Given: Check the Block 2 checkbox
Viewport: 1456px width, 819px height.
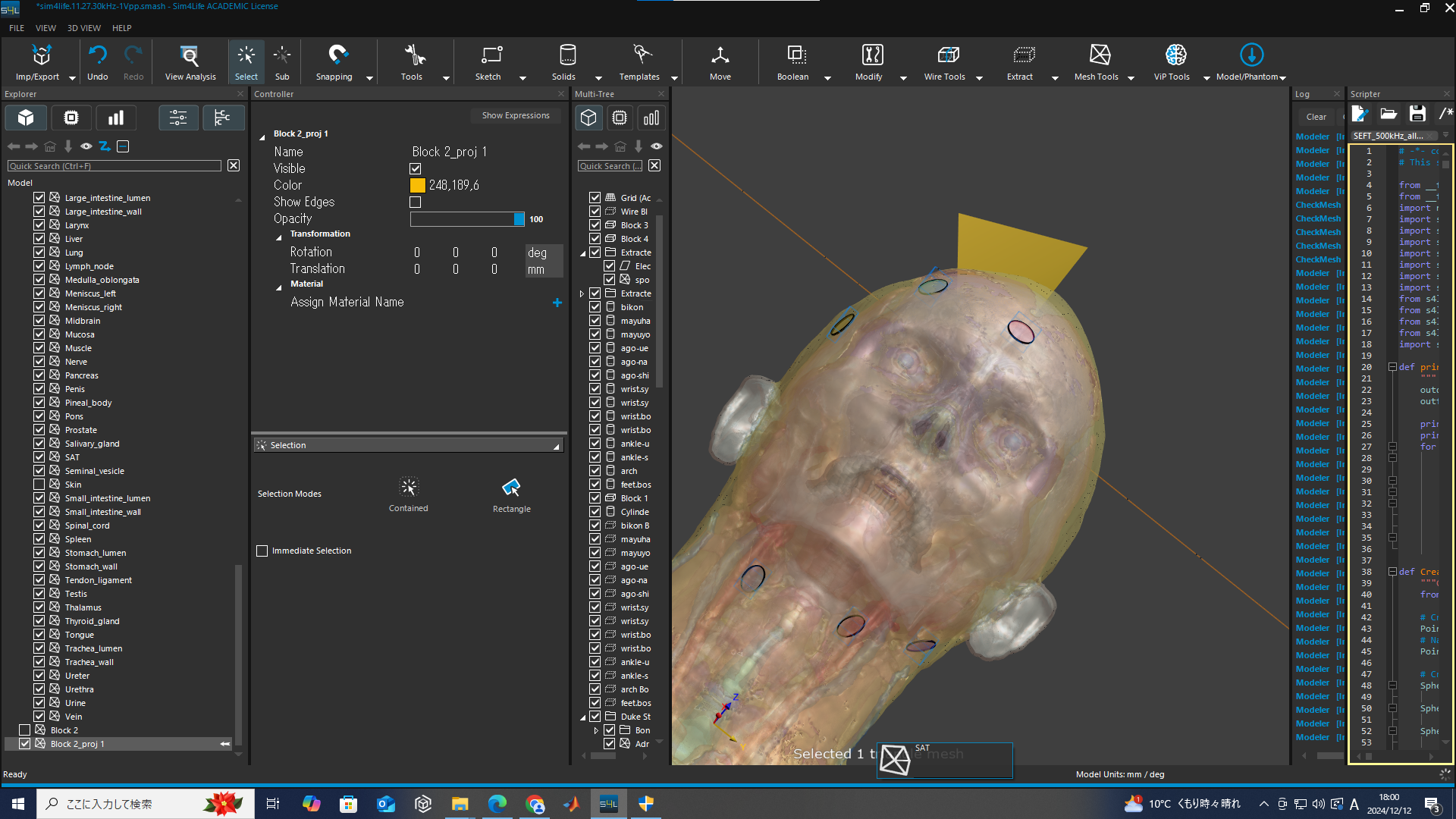Looking at the screenshot, I should tap(24, 730).
